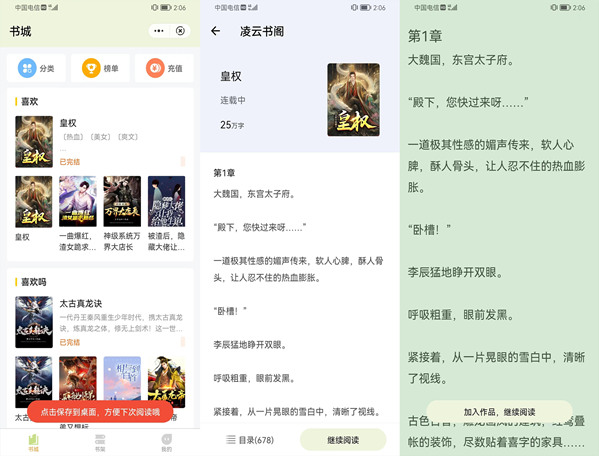This screenshot has height=456, width=599.
Task: Tap the 继续阅读 continue reading button
Action: click(343, 440)
